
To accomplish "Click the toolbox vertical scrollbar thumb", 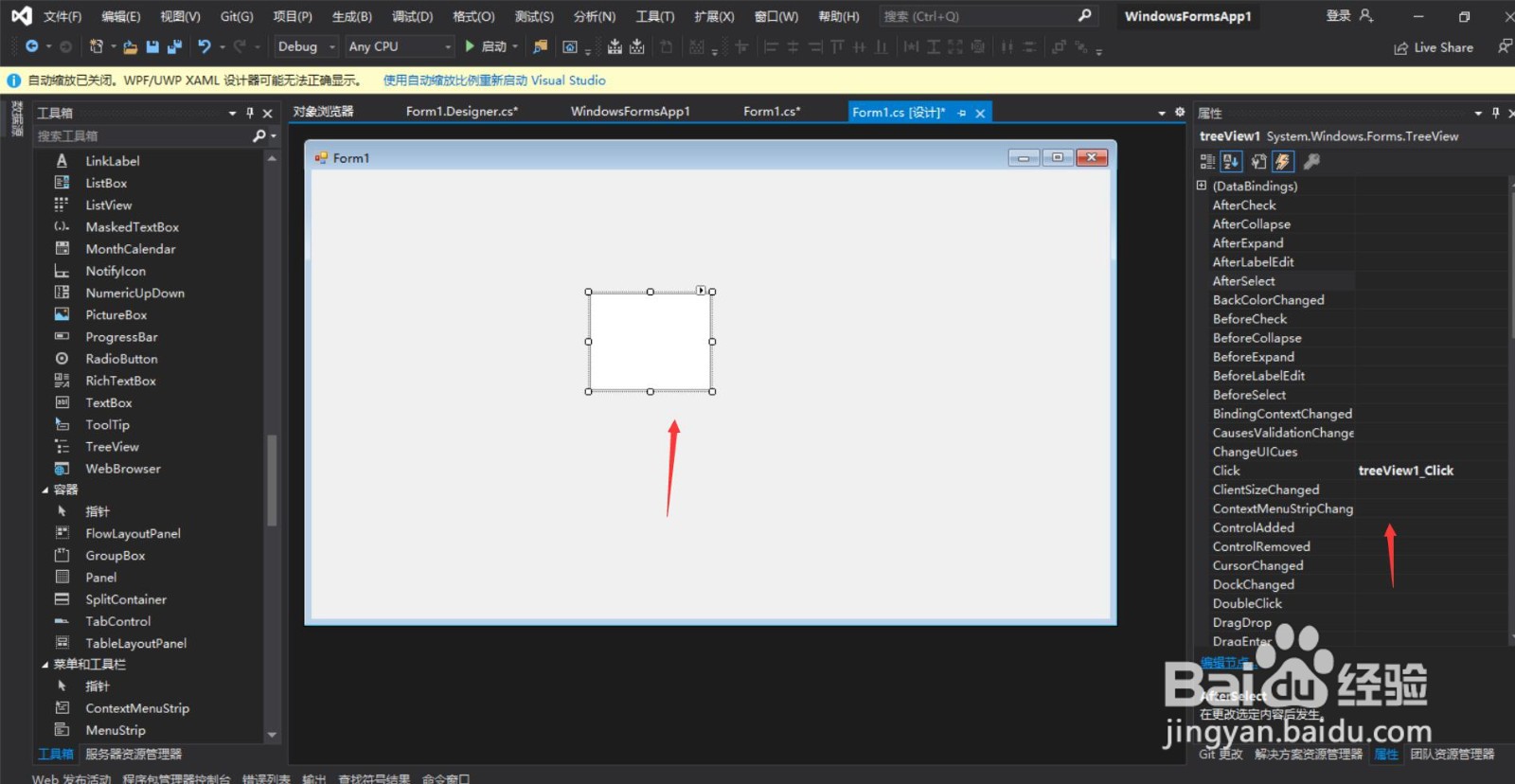I will 272,480.
